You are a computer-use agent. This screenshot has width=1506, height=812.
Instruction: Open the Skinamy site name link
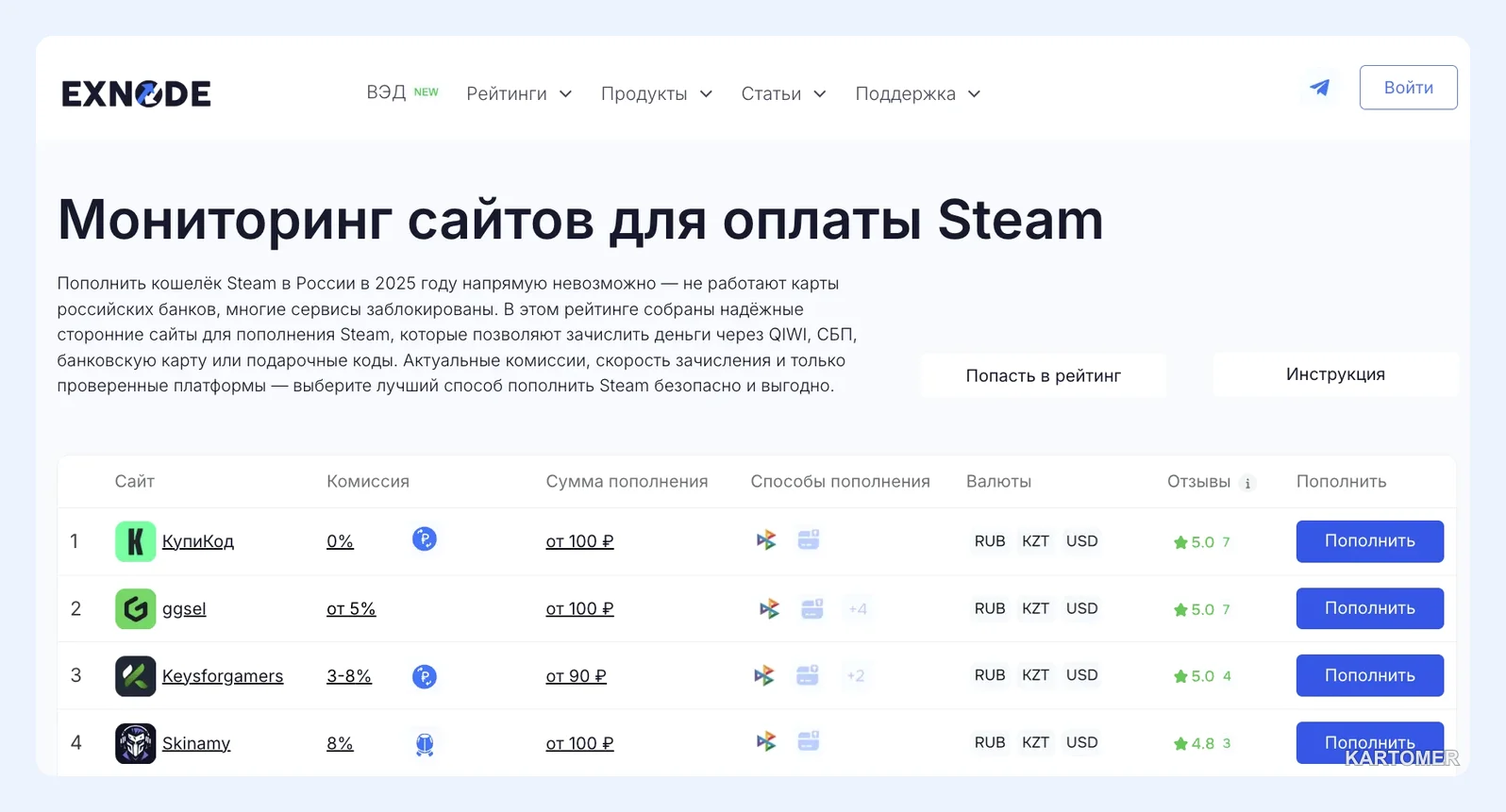pos(196,743)
